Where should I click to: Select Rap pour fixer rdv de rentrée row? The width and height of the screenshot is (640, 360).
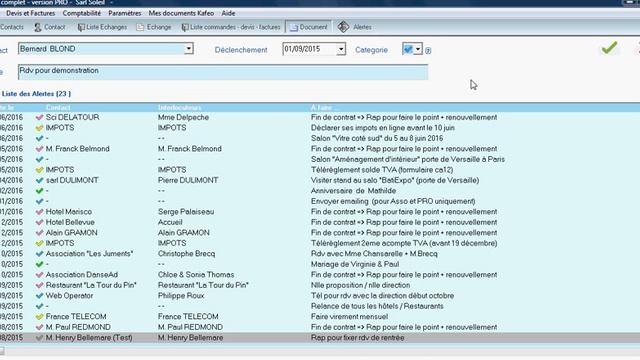point(320,338)
